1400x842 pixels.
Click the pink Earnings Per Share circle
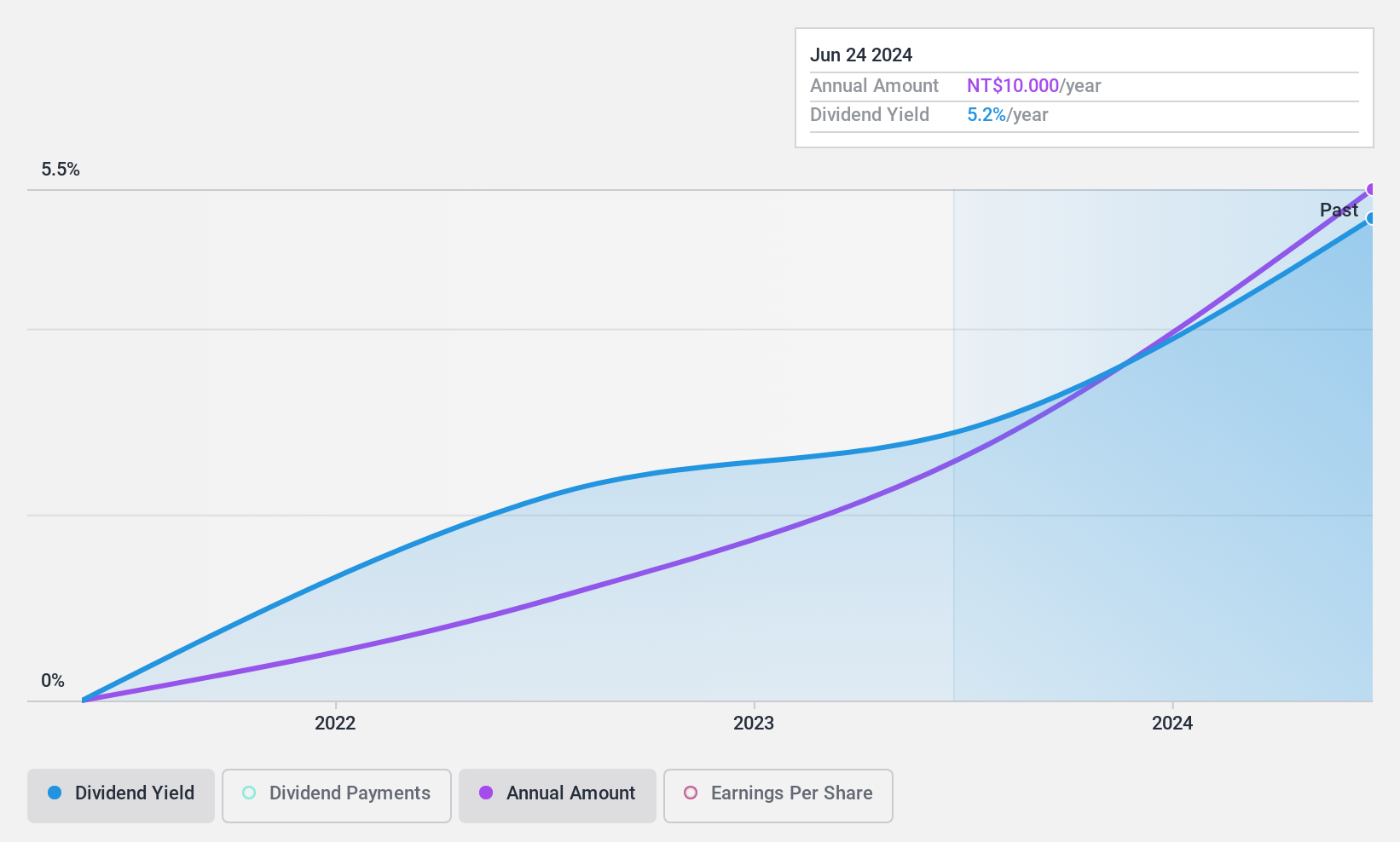[x=691, y=793]
